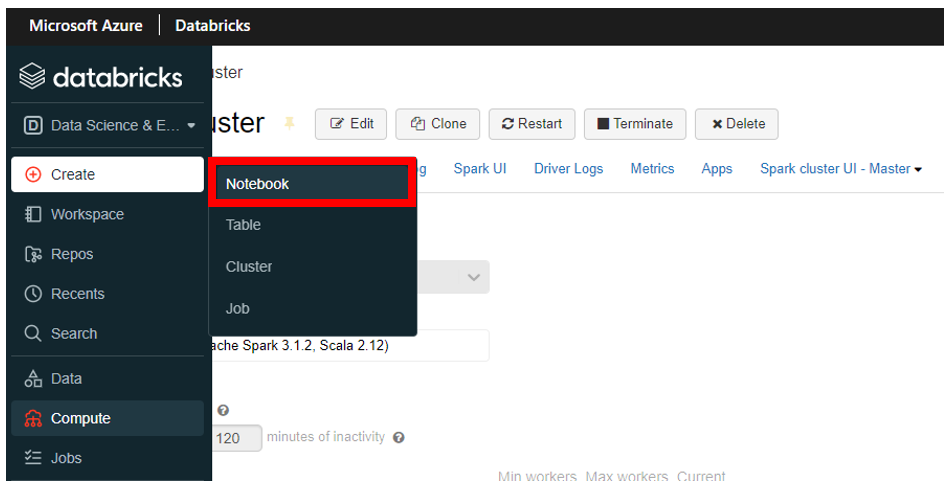Open Data in the sidebar
This screenshot has height=486, width=950.
click(107, 379)
